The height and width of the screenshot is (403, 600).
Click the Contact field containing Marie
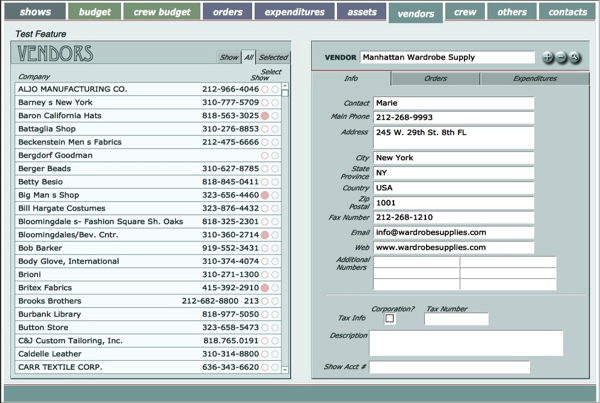point(453,103)
